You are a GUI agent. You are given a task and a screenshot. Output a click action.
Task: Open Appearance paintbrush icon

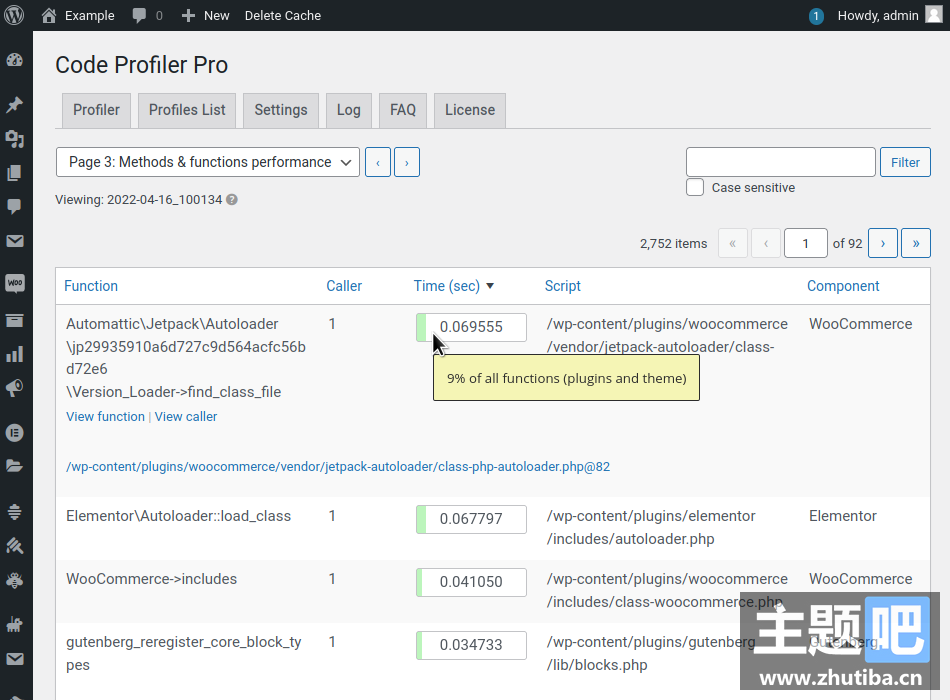coord(15,546)
